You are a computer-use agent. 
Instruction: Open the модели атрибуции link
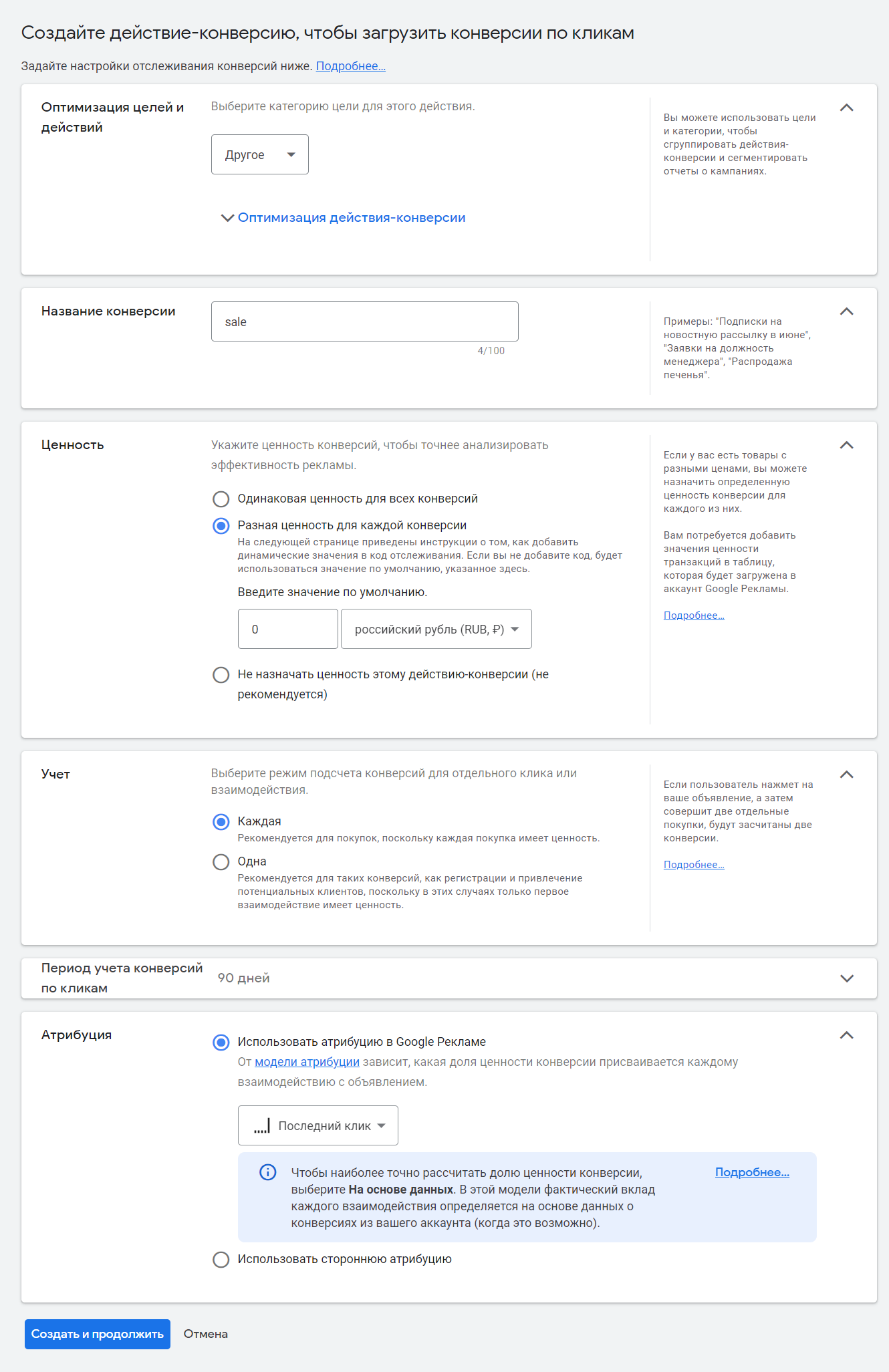307,1062
